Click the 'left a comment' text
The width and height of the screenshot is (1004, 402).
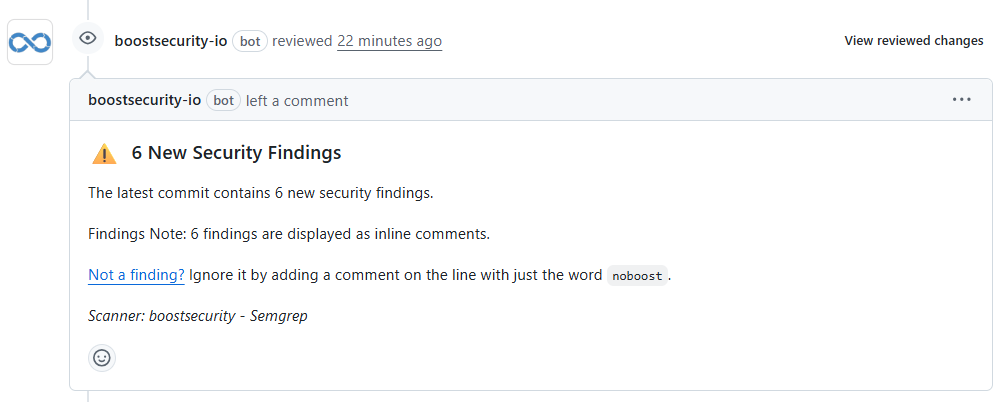coord(297,100)
